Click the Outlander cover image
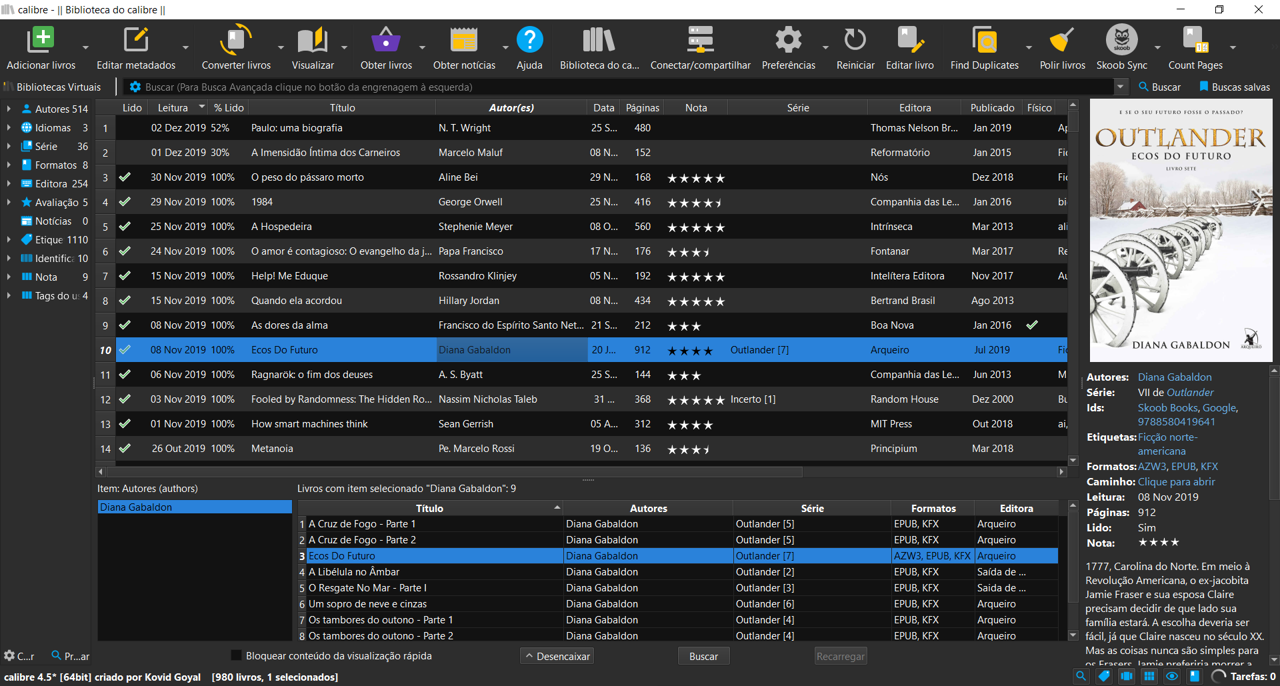 pos(1181,230)
